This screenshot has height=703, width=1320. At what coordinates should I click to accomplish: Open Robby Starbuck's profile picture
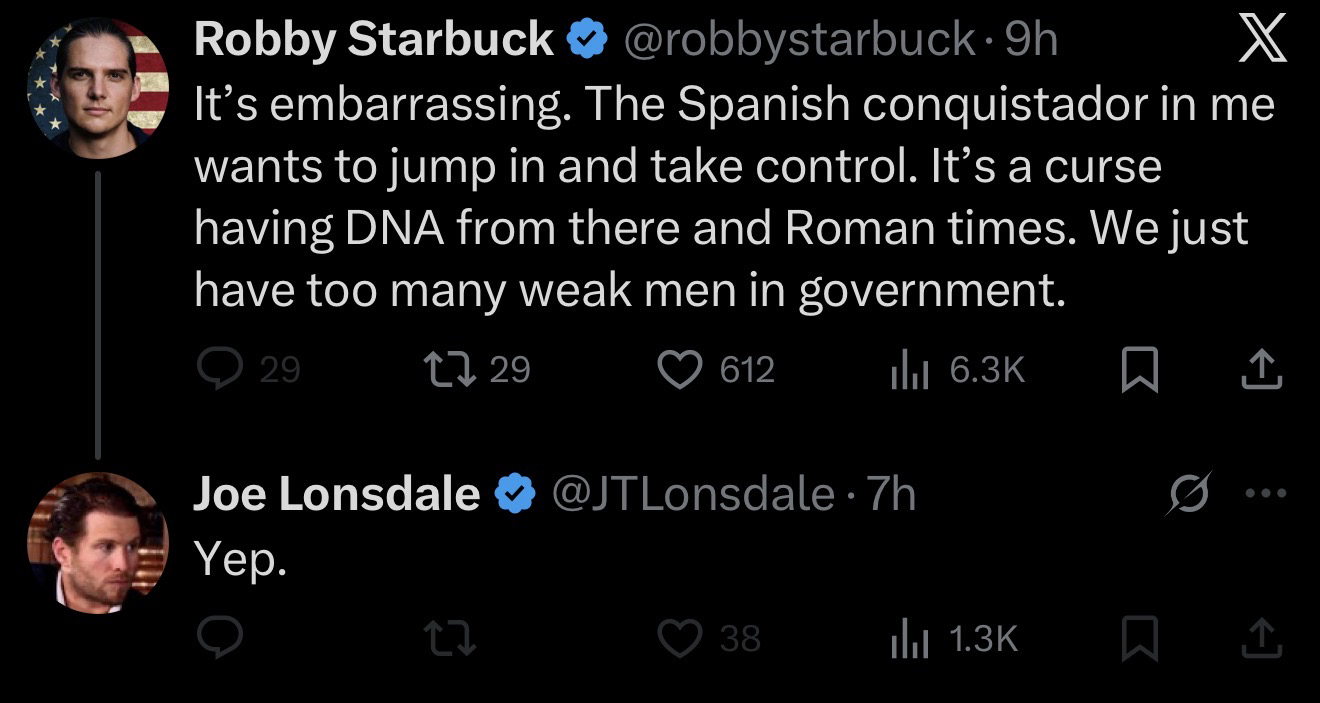coord(97,87)
